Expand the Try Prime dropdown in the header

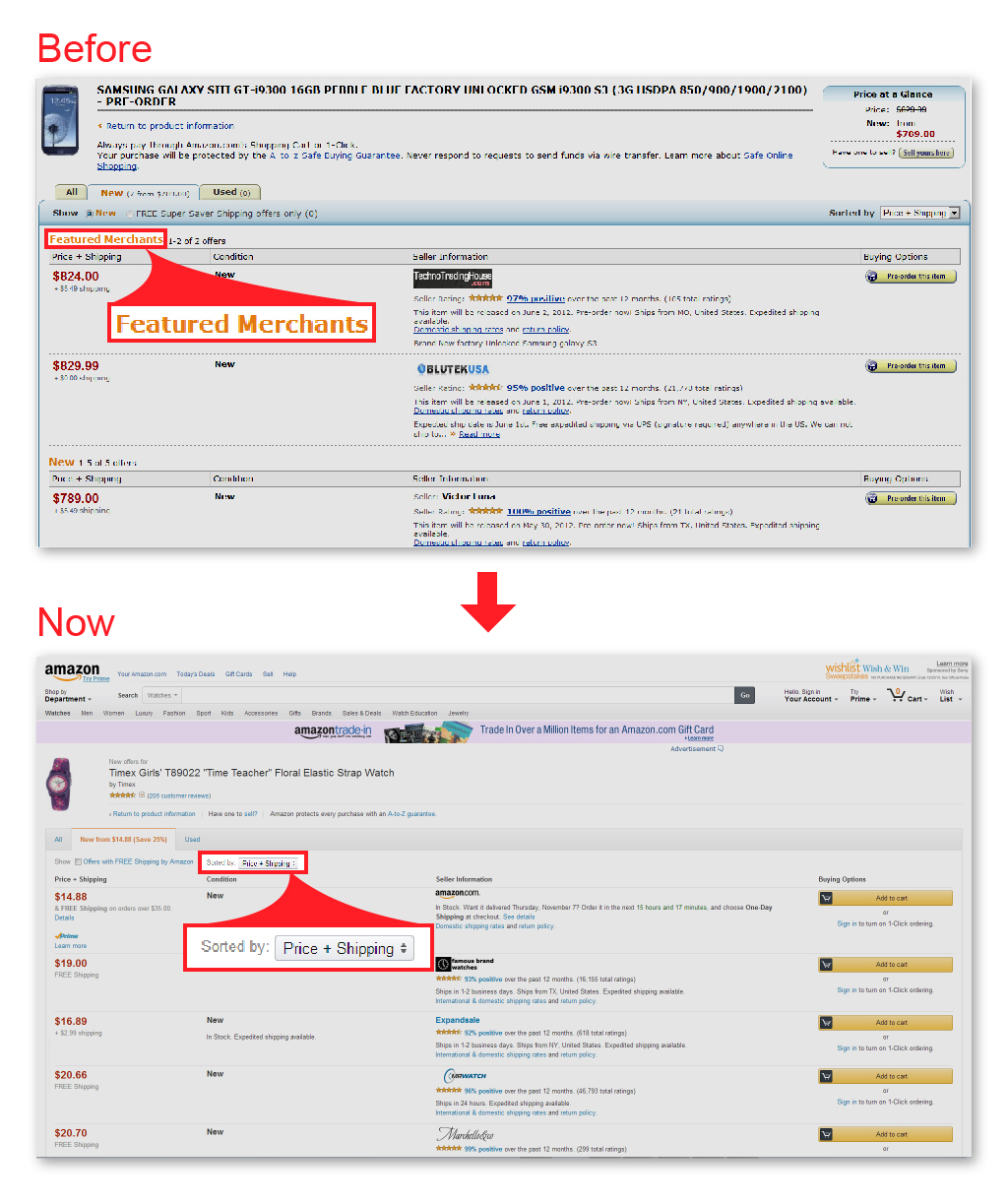click(x=861, y=696)
